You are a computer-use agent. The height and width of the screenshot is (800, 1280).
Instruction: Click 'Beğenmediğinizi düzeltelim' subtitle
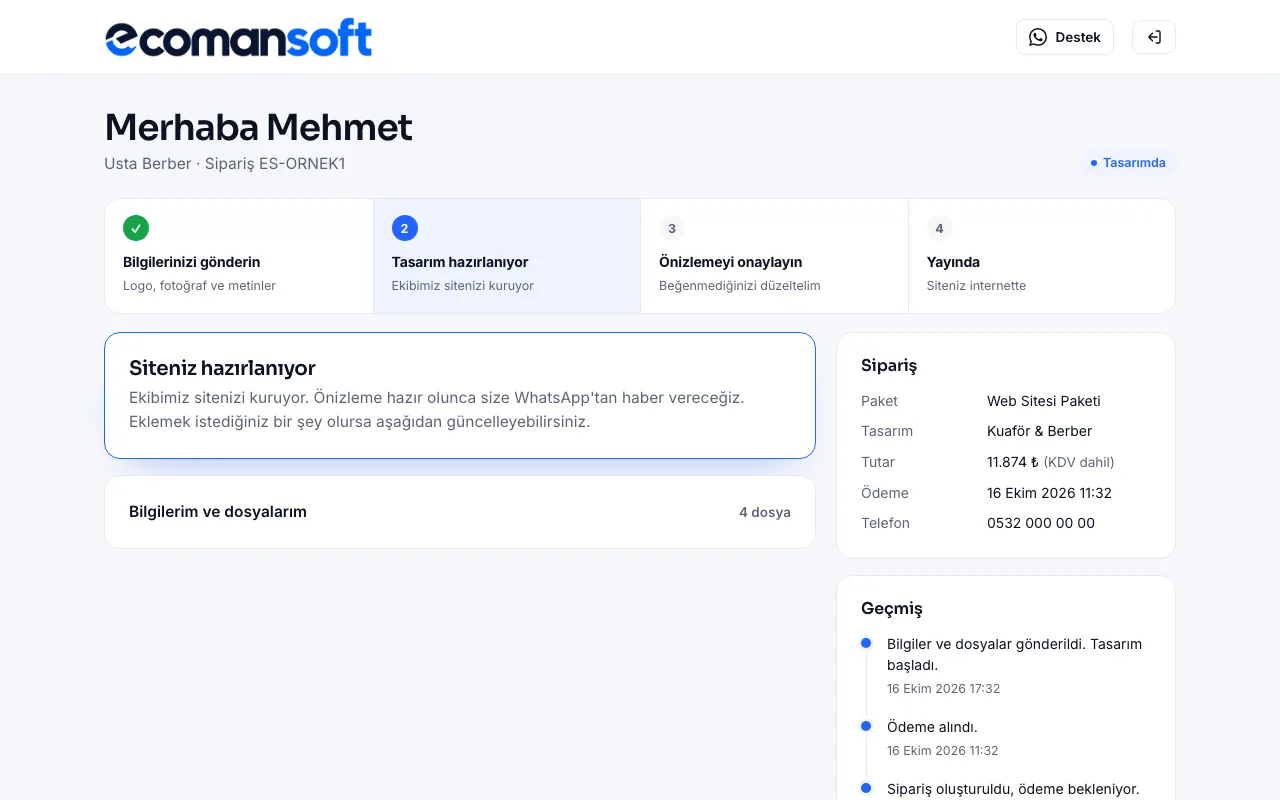pos(739,286)
